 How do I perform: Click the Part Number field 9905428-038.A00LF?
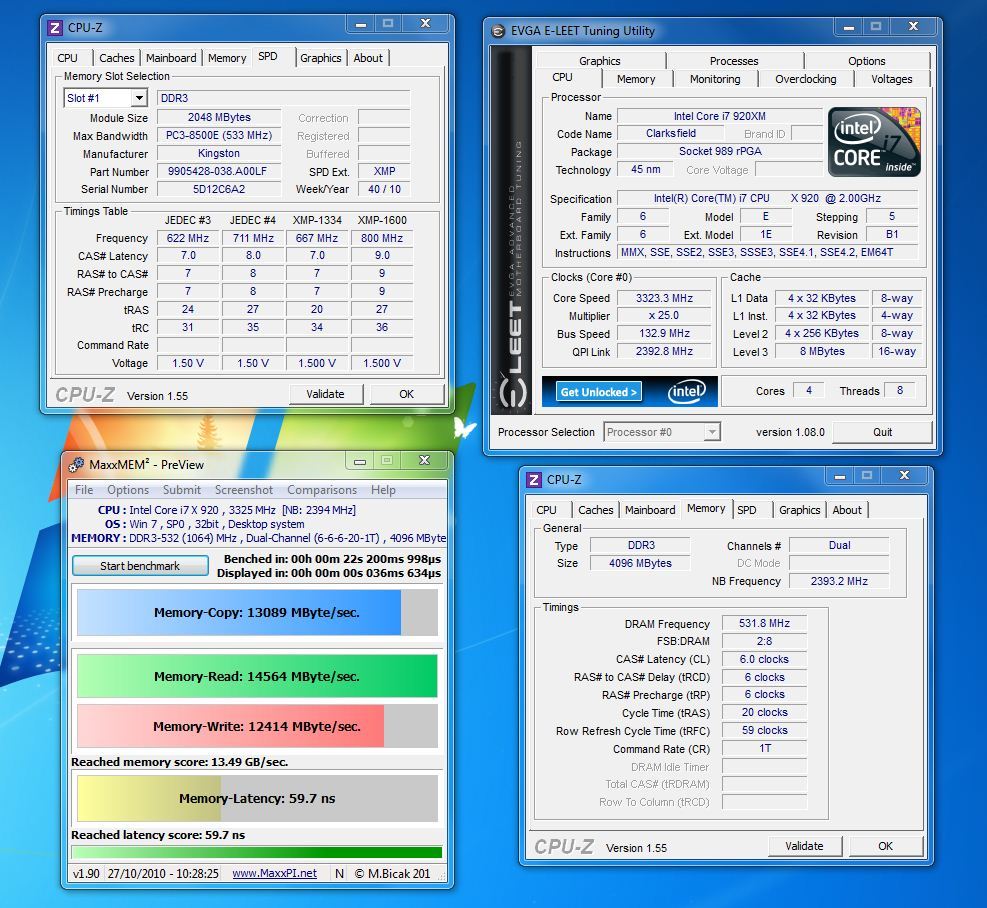coord(218,171)
